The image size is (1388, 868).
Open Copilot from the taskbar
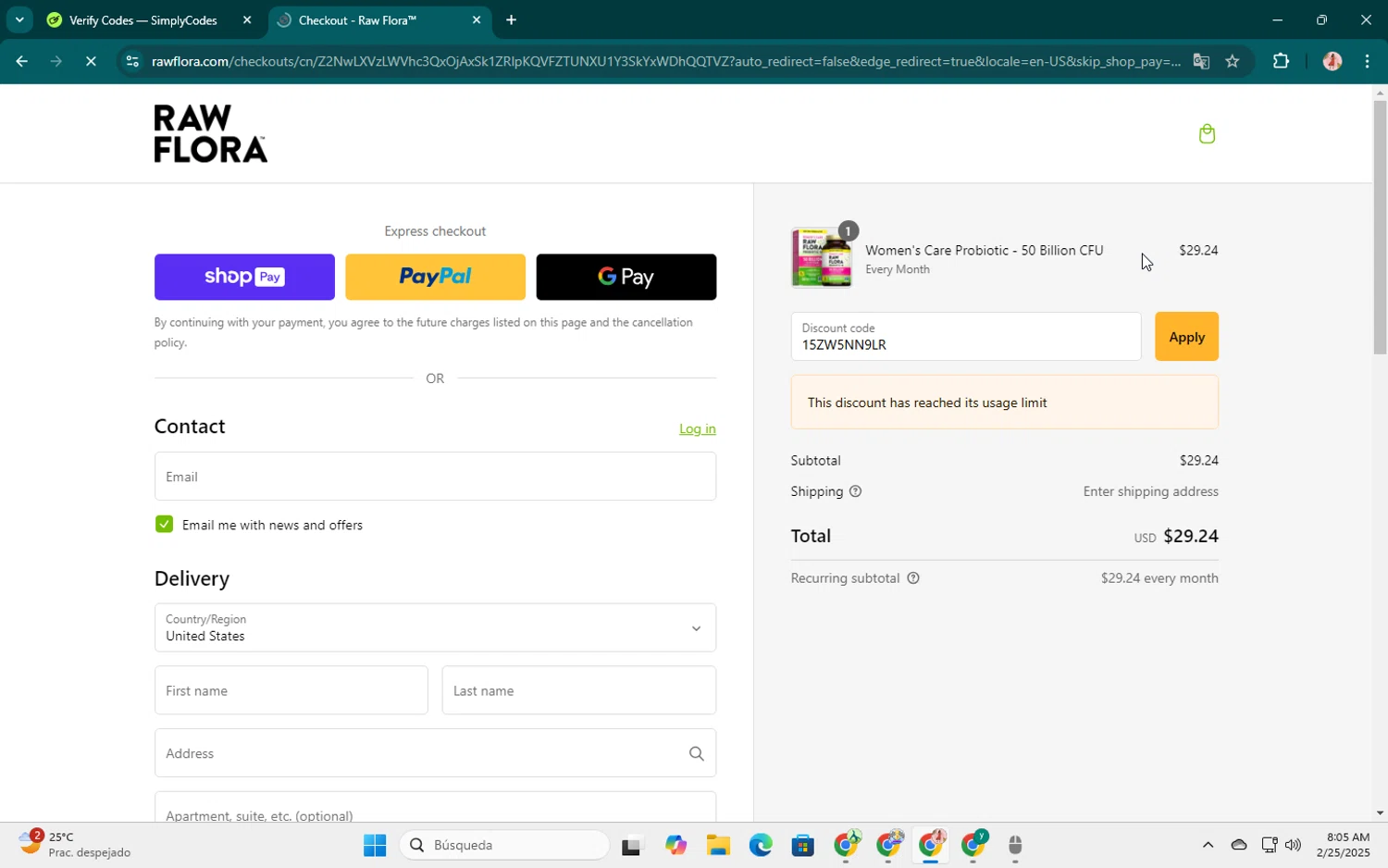(x=675, y=845)
